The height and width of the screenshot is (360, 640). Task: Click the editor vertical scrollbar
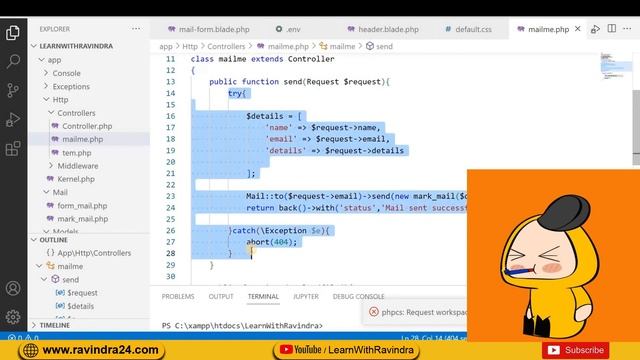[636, 127]
